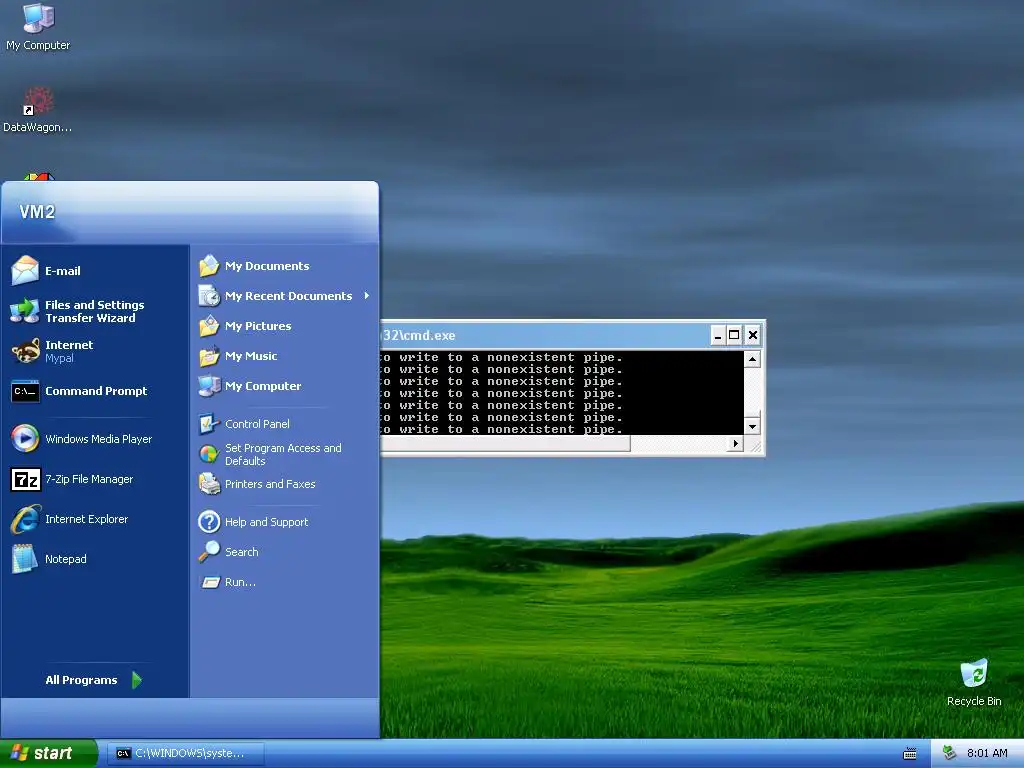Select the Windows Media Player label
The width and height of the screenshot is (1024, 768).
point(99,439)
